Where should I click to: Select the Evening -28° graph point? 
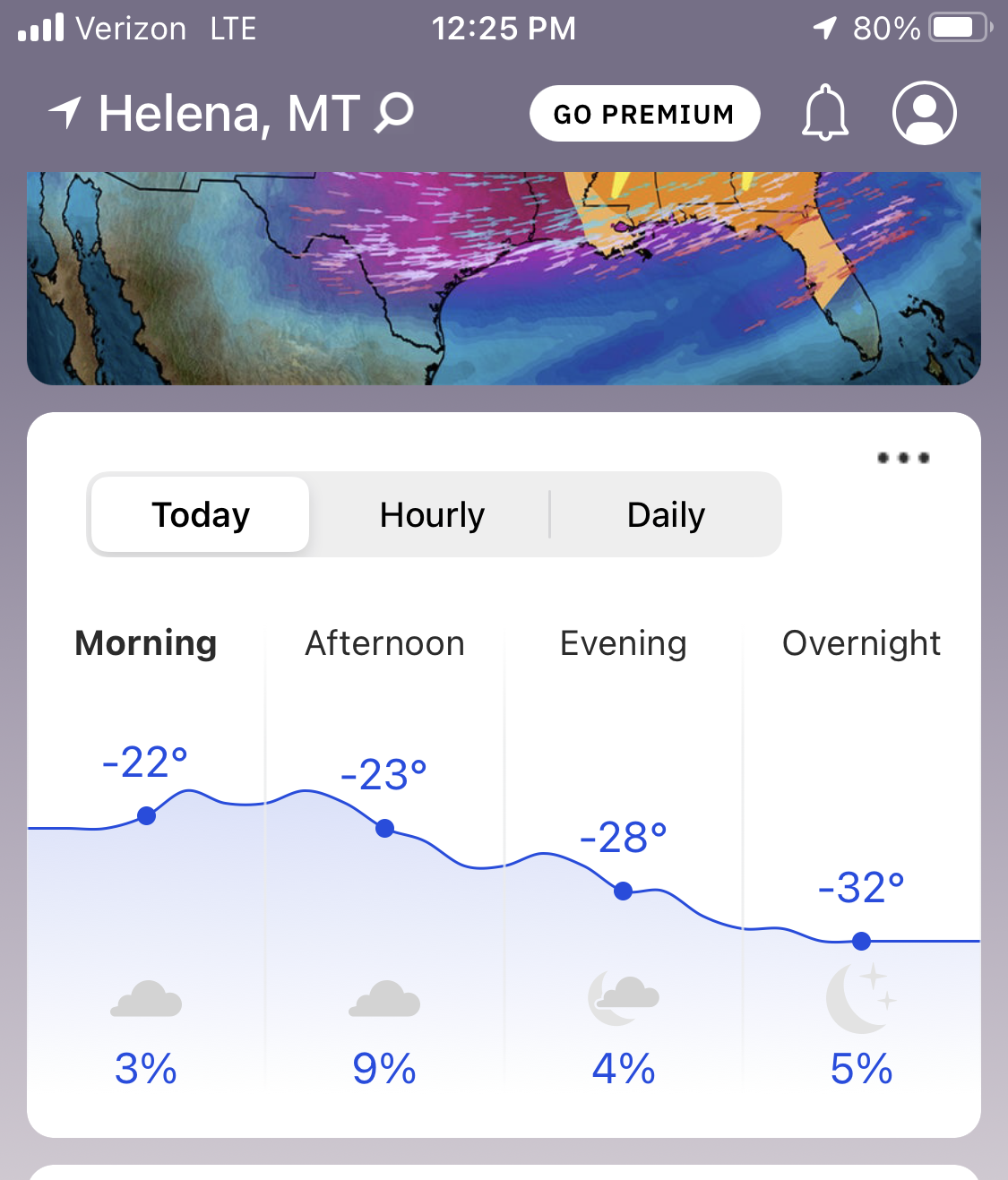tap(623, 891)
